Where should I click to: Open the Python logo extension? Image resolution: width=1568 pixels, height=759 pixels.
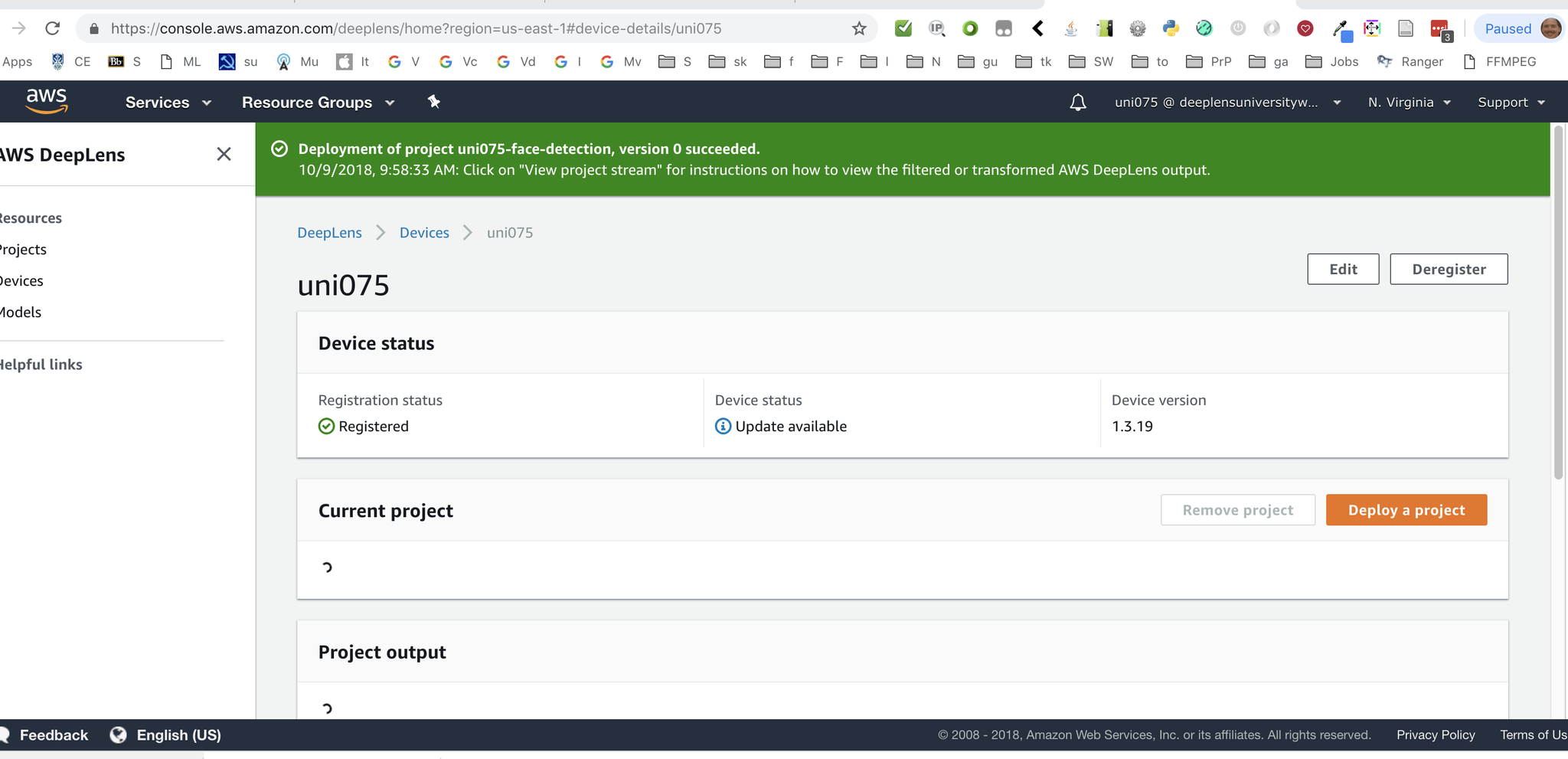click(1171, 28)
